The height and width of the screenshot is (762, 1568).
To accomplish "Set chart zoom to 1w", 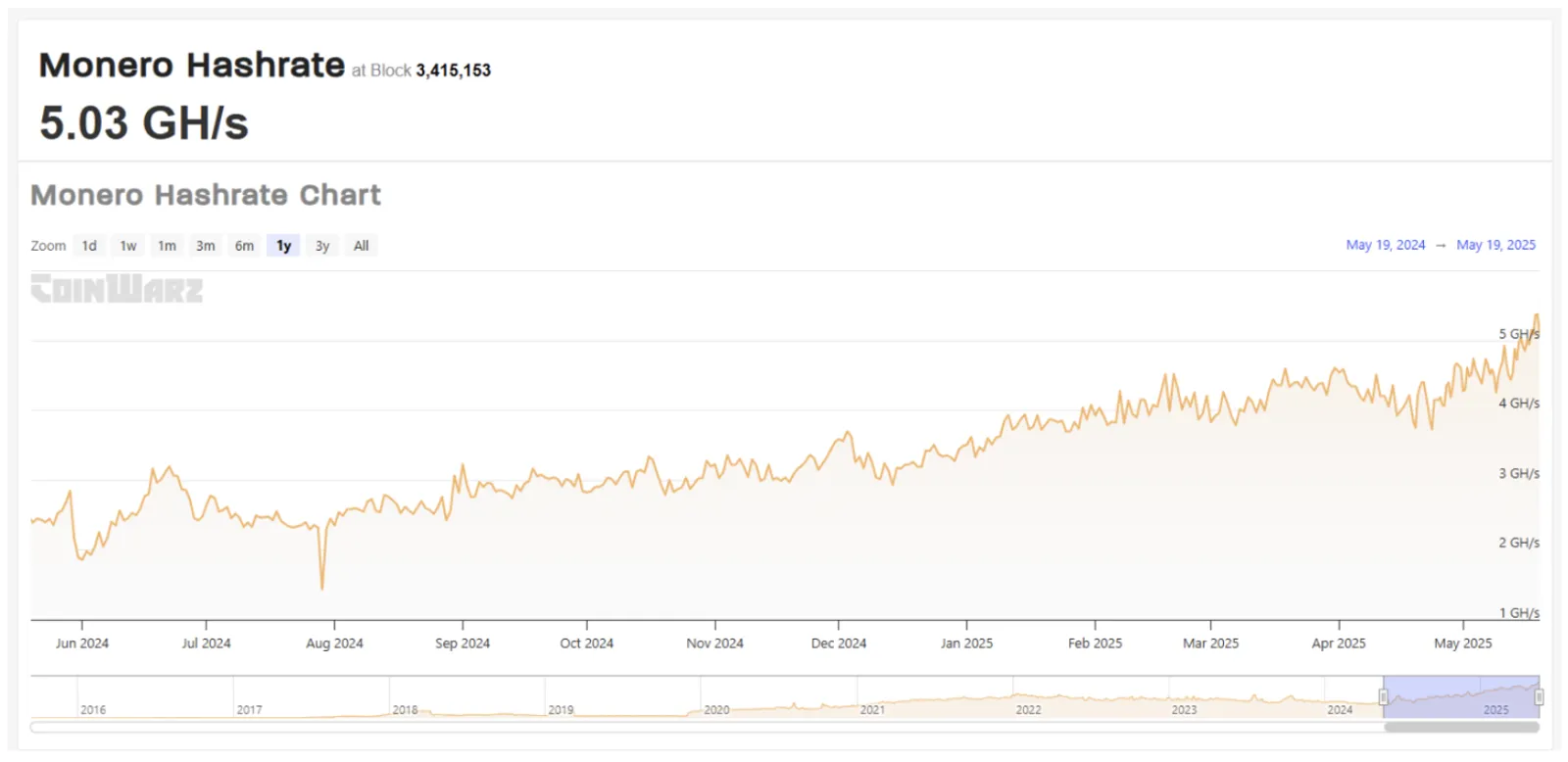I will (128, 246).
